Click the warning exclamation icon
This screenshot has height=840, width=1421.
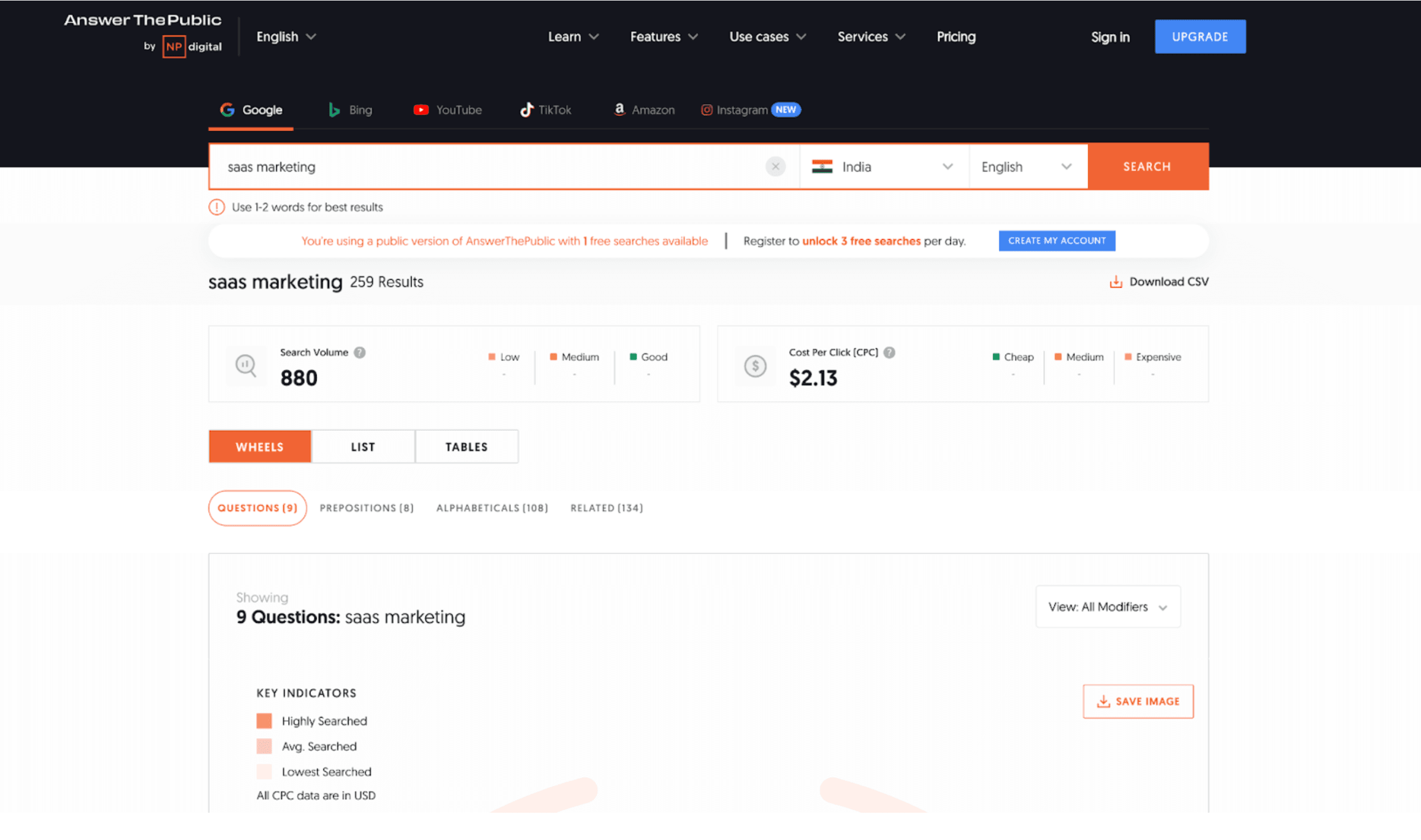click(x=217, y=207)
